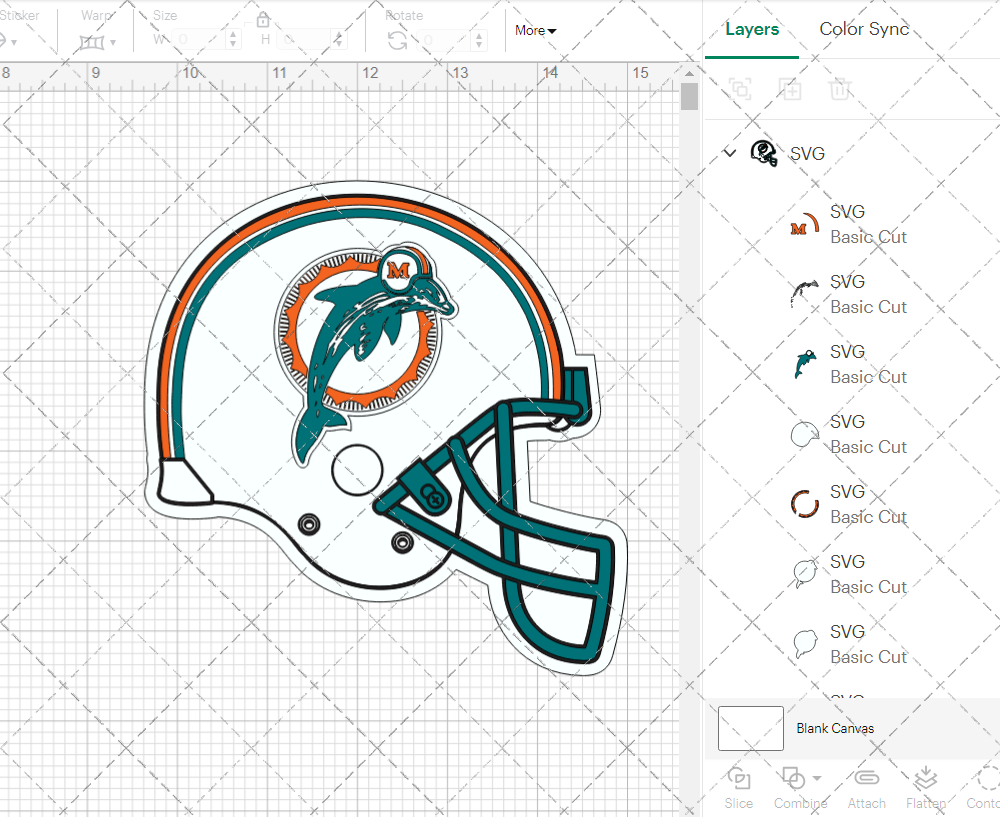Select the dolphin outline sketch layer
The image size is (1000, 817).
(851, 294)
